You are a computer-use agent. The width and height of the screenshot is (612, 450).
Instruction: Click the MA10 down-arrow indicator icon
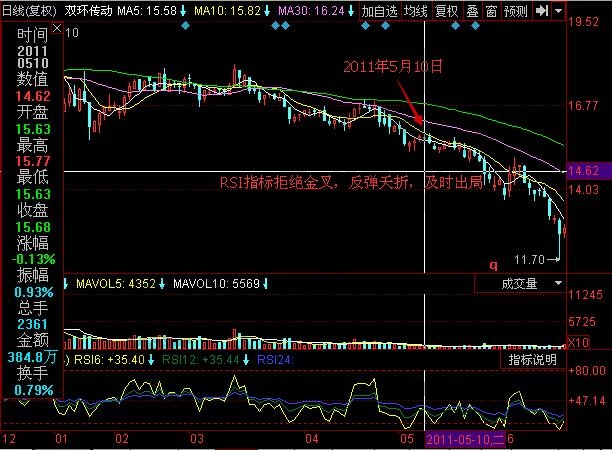coord(267,11)
